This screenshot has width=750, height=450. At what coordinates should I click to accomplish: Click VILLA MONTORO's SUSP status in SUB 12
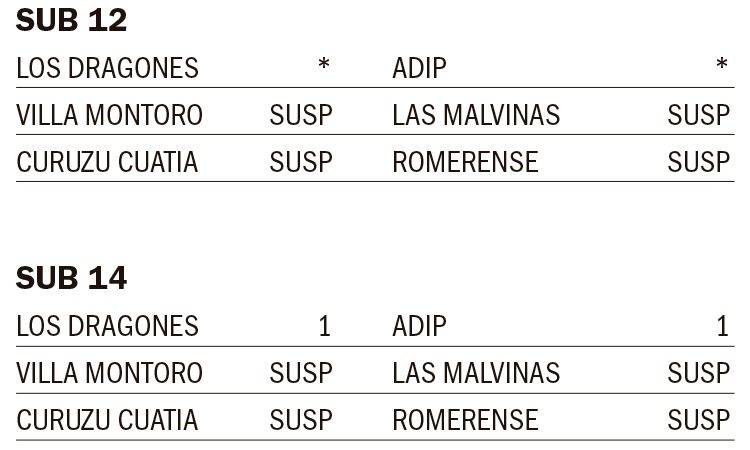tap(301, 115)
